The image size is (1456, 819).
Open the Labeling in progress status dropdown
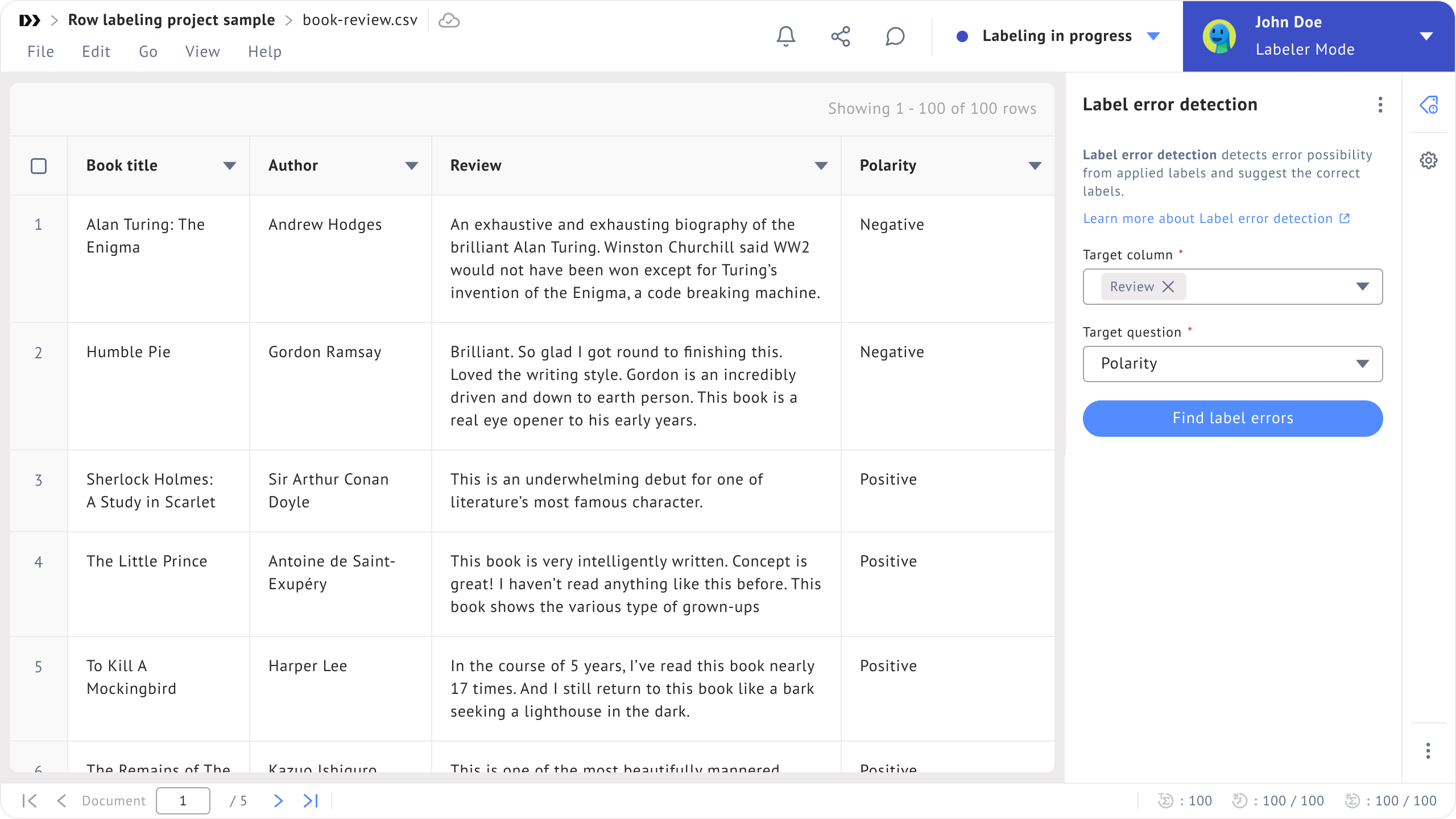coord(1153,36)
